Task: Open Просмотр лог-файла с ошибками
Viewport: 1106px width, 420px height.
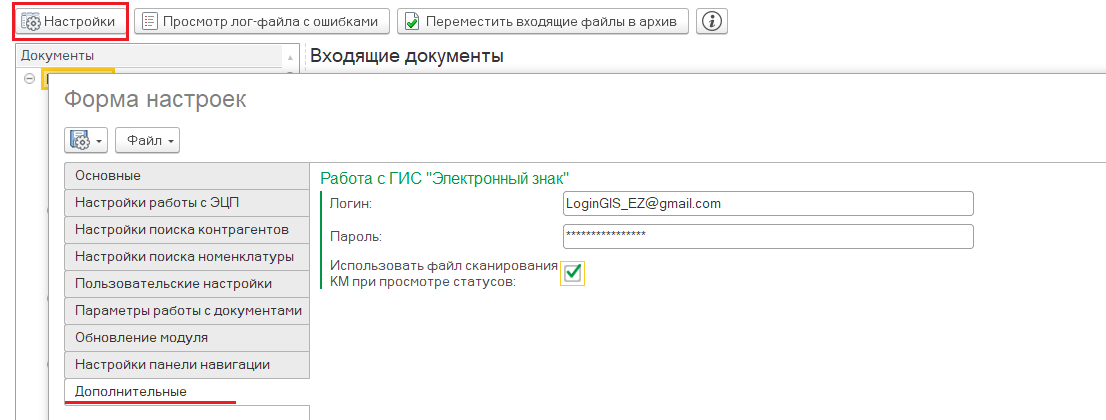Action: pyautogui.click(x=262, y=21)
